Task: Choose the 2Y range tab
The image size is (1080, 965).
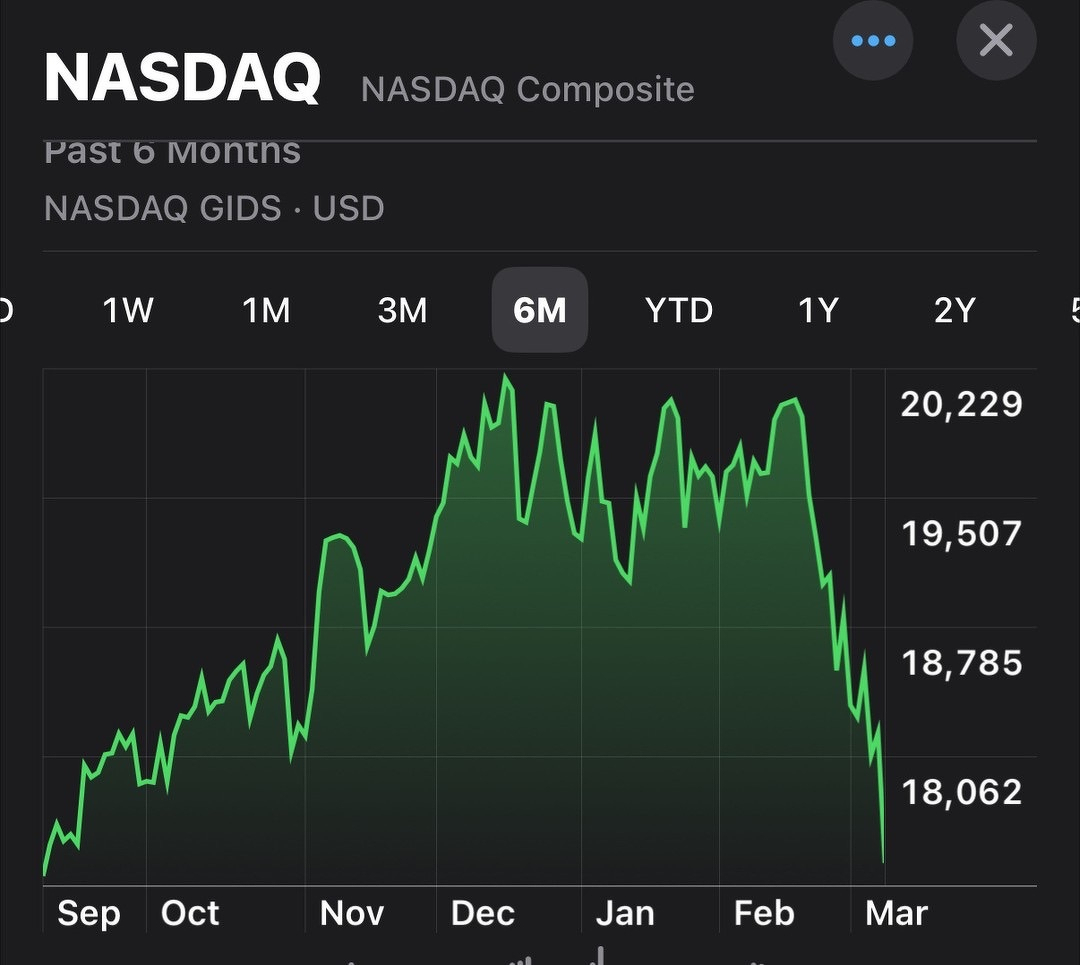Action: (x=954, y=311)
